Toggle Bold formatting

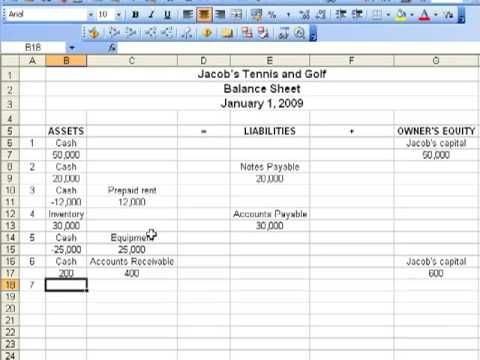click(135, 14)
